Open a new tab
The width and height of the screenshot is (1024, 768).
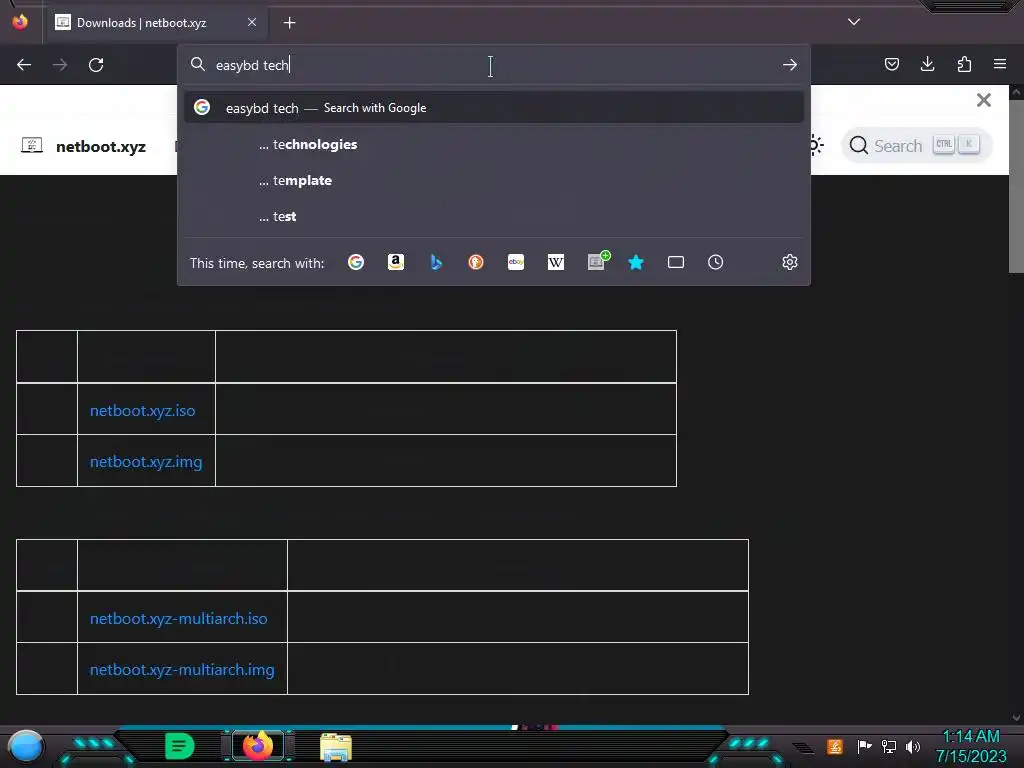click(289, 23)
